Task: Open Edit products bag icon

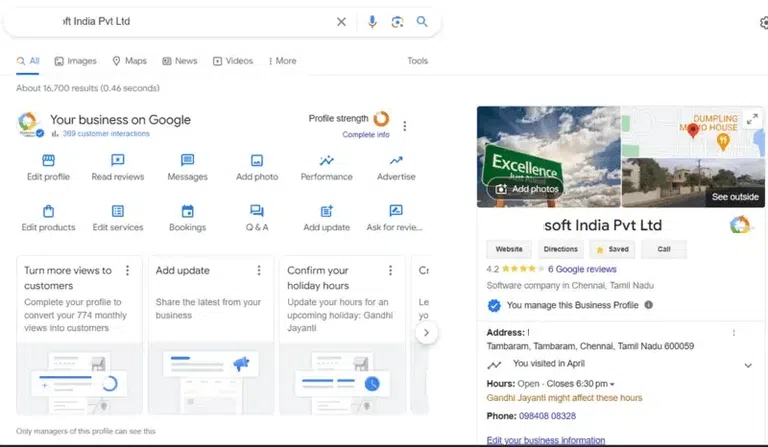Action: coord(48,211)
